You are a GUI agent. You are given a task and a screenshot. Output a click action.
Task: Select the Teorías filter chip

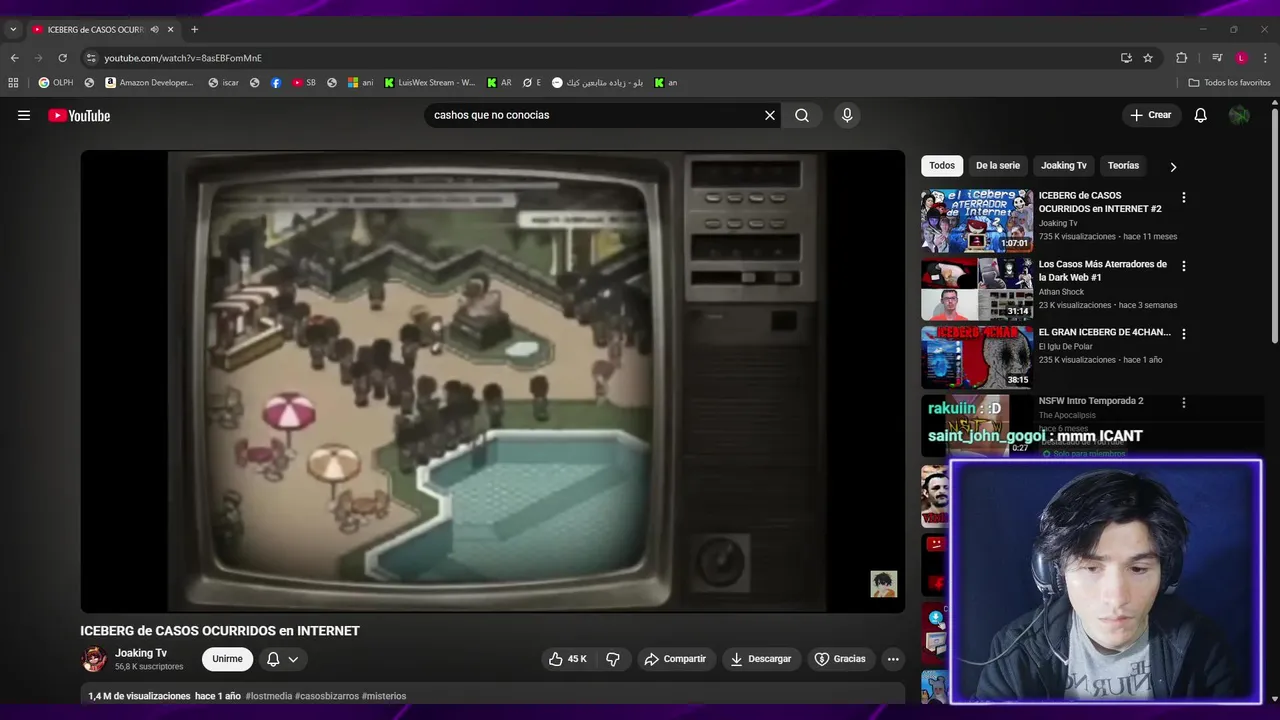(x=1123, y=166)
